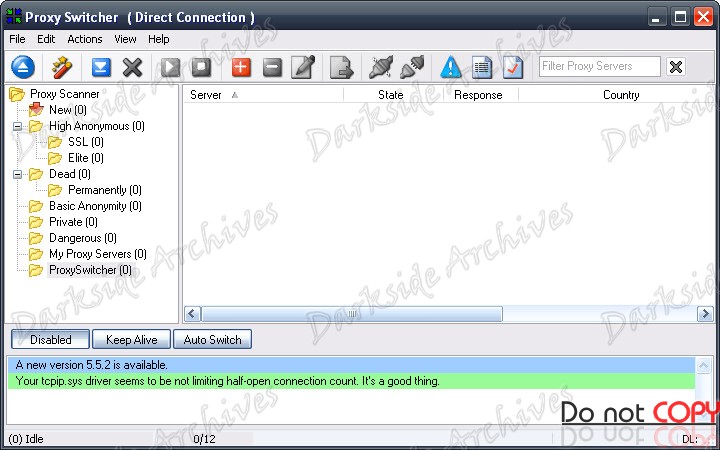The image size is (720, 450).
Task: Edit proxy with the pencil icon
Action: 304,67
